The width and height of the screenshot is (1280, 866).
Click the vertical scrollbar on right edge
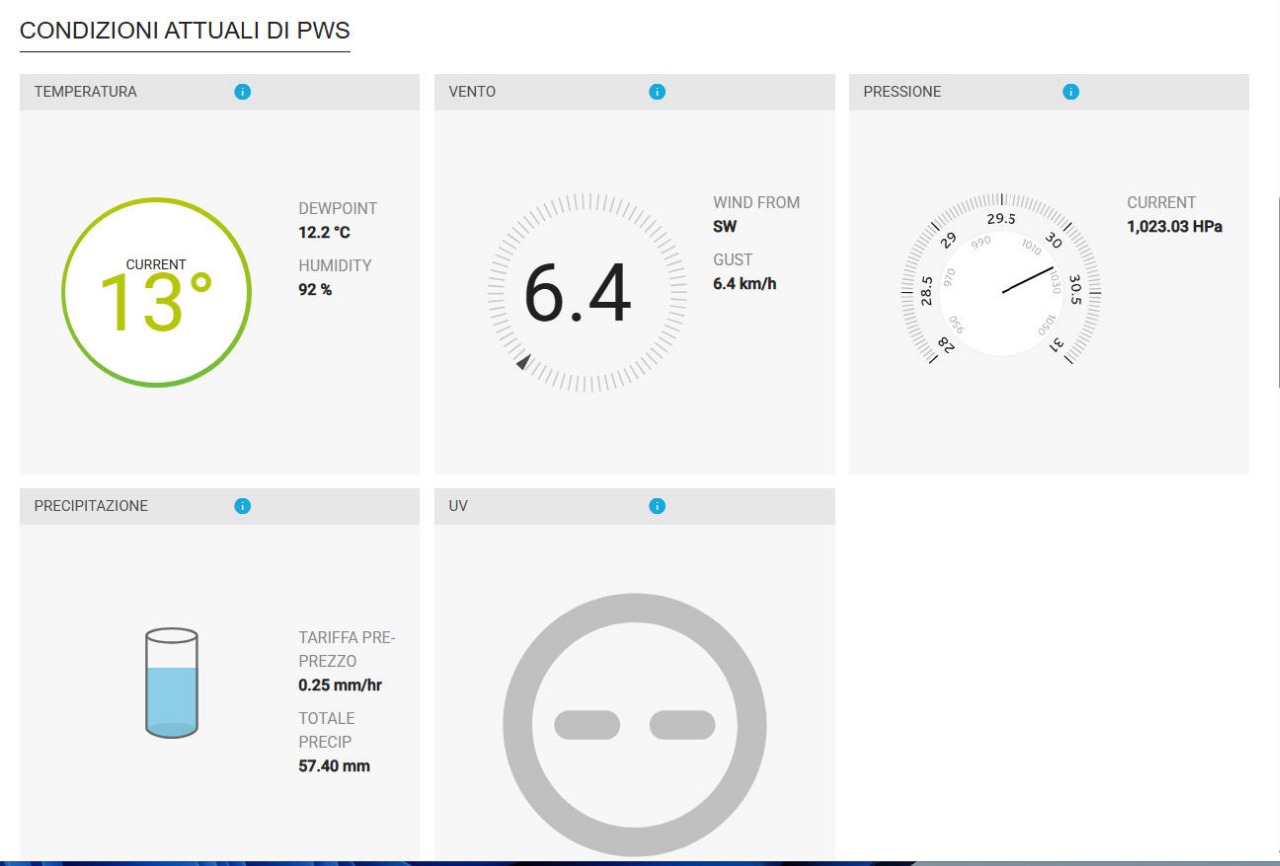[x=1278, y=290]
